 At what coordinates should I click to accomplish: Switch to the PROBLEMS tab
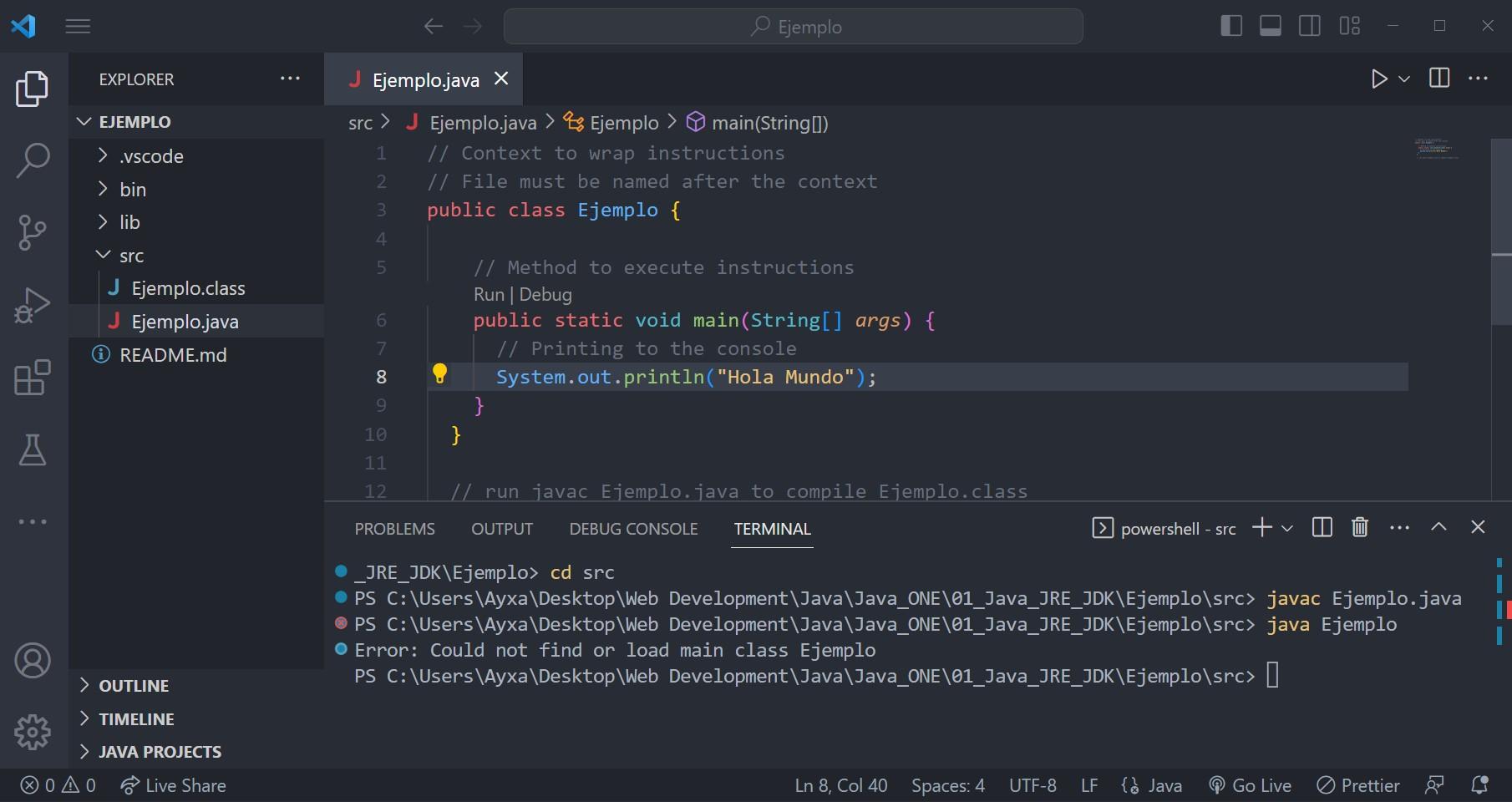[x=394, y=529]
